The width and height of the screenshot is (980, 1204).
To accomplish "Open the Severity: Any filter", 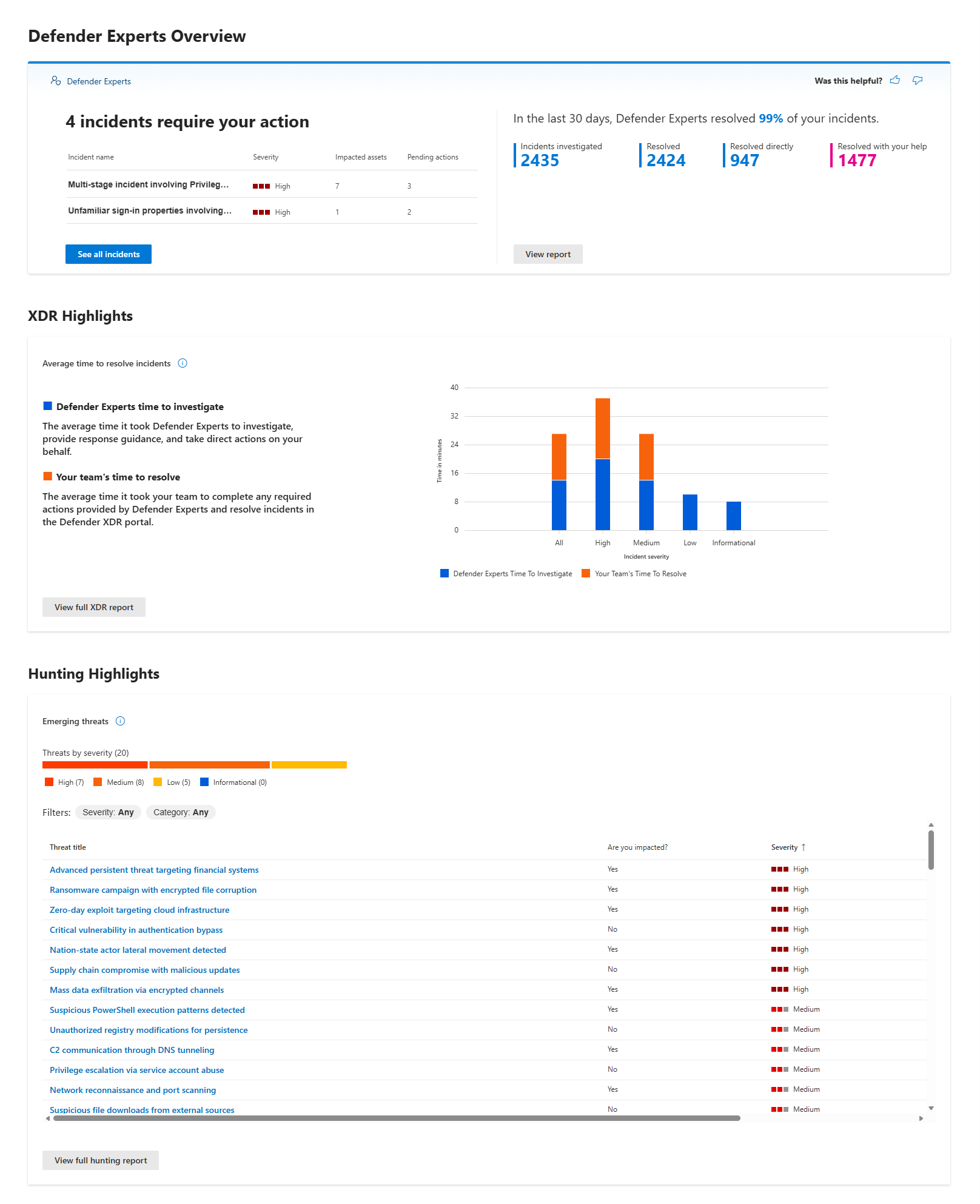I will [108, 812].
